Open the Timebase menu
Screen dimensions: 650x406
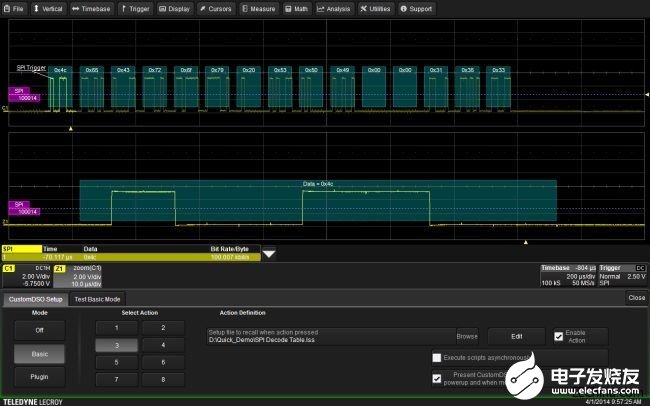(x=93, y=8)
